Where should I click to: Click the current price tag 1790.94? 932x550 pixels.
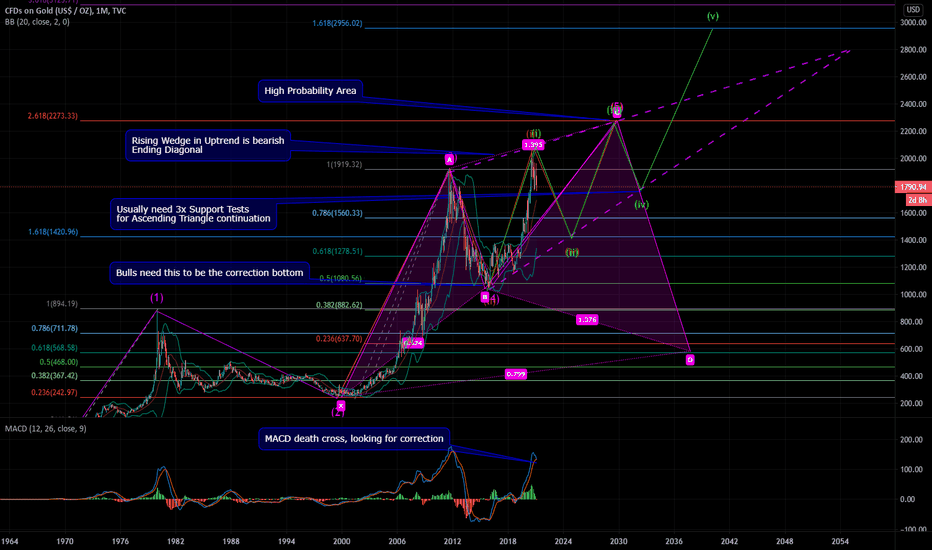[912, 187]
